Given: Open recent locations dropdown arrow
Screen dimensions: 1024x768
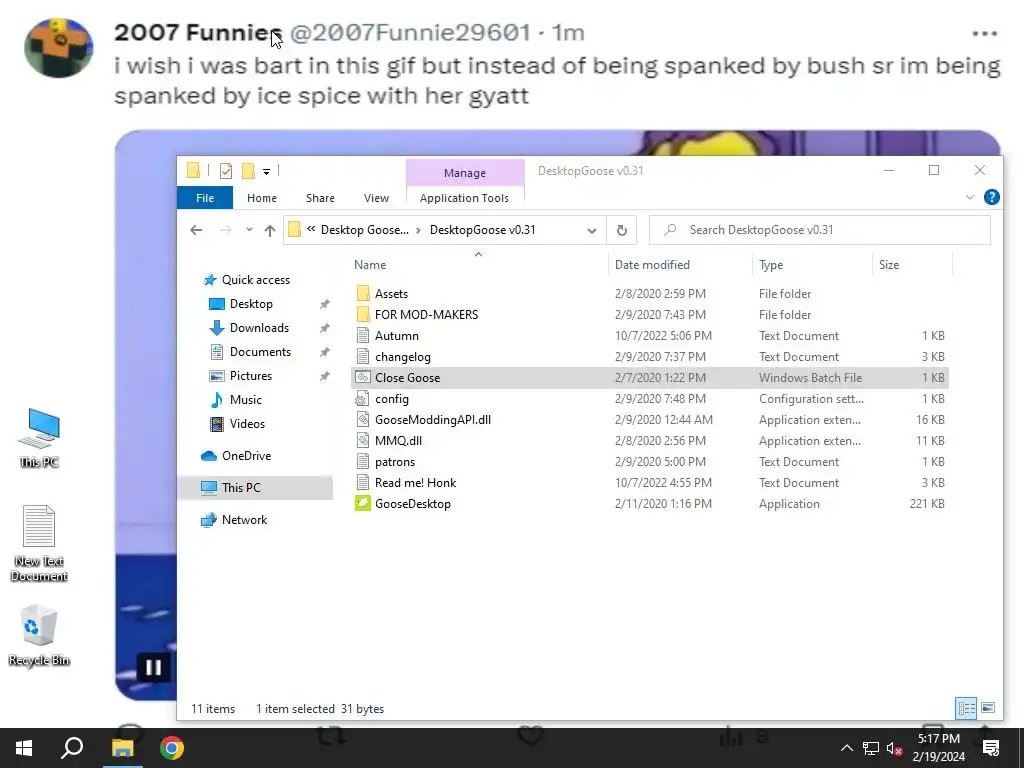Looking at the screenshot, I should point(249,230).
